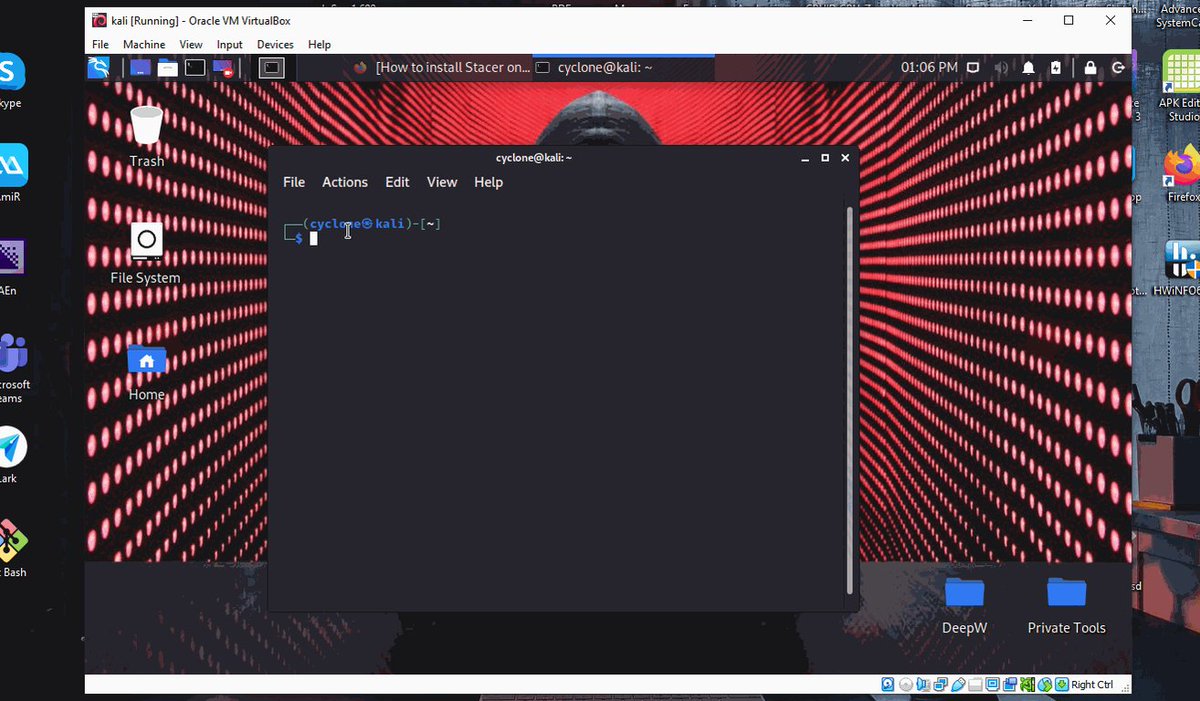Open VirtualBox Help menu

319,45
